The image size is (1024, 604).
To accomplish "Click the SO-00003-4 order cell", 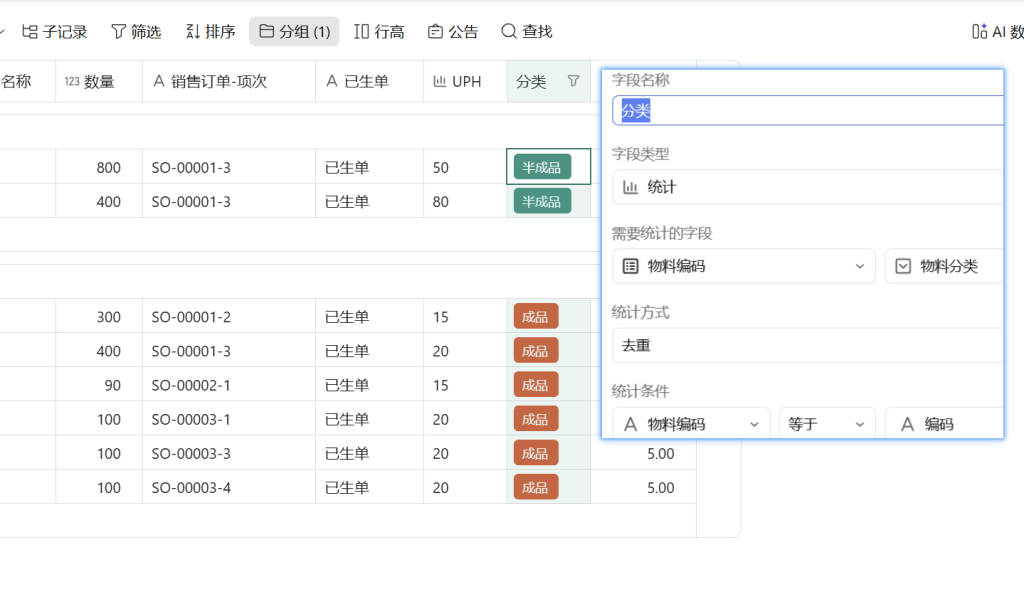I will coord(229,487).
